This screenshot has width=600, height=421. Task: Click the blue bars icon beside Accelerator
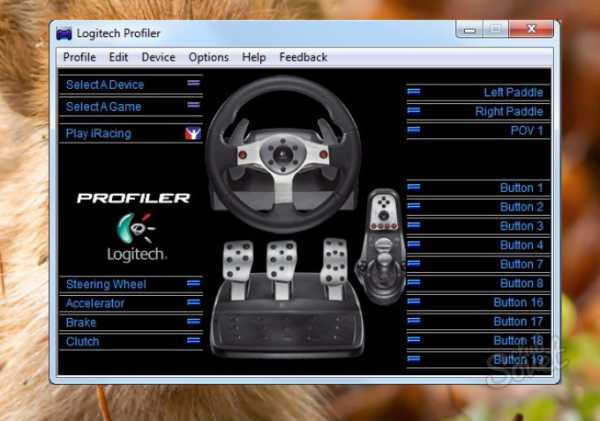click(193, 302)
